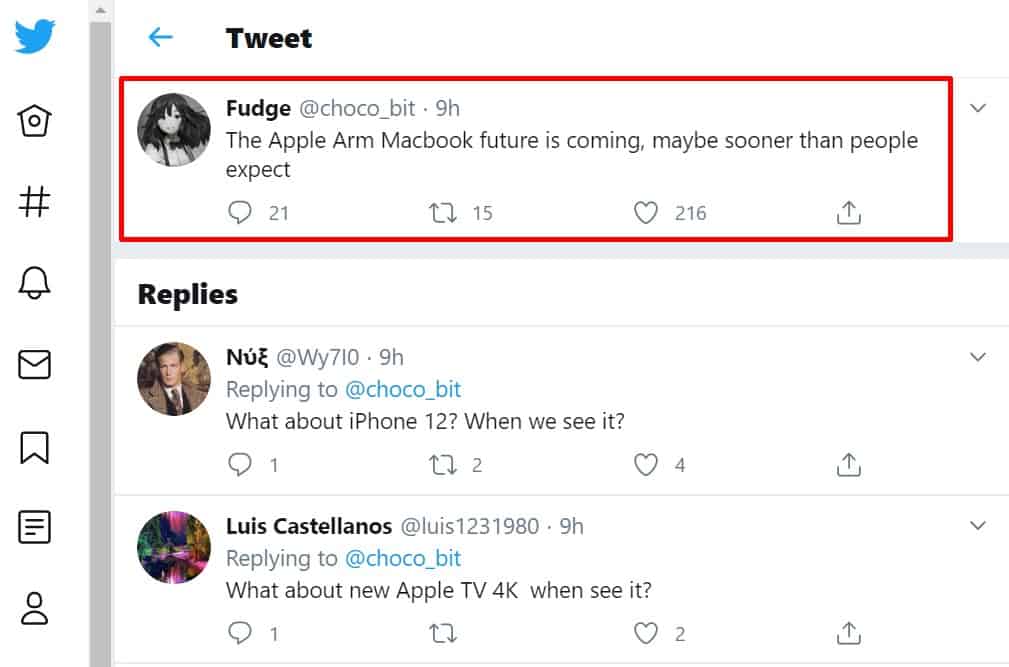Screen dimensions: 1009x667
Task: Open chevron menu on Luis Castellanos reply
Action: (x=978, y=525)
